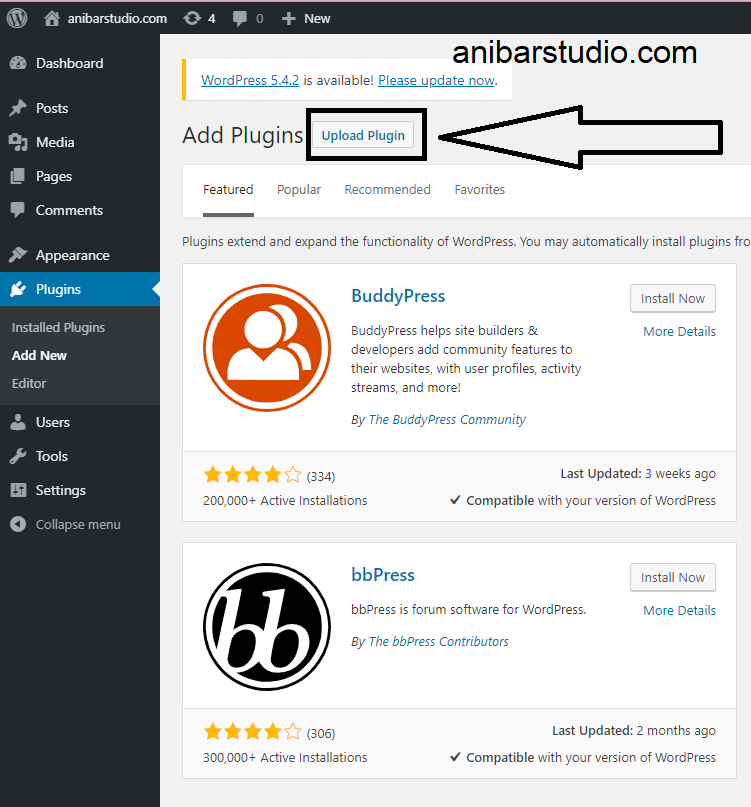
Task: View More Details for BuddyPress
Action: (x=679, y=331)
